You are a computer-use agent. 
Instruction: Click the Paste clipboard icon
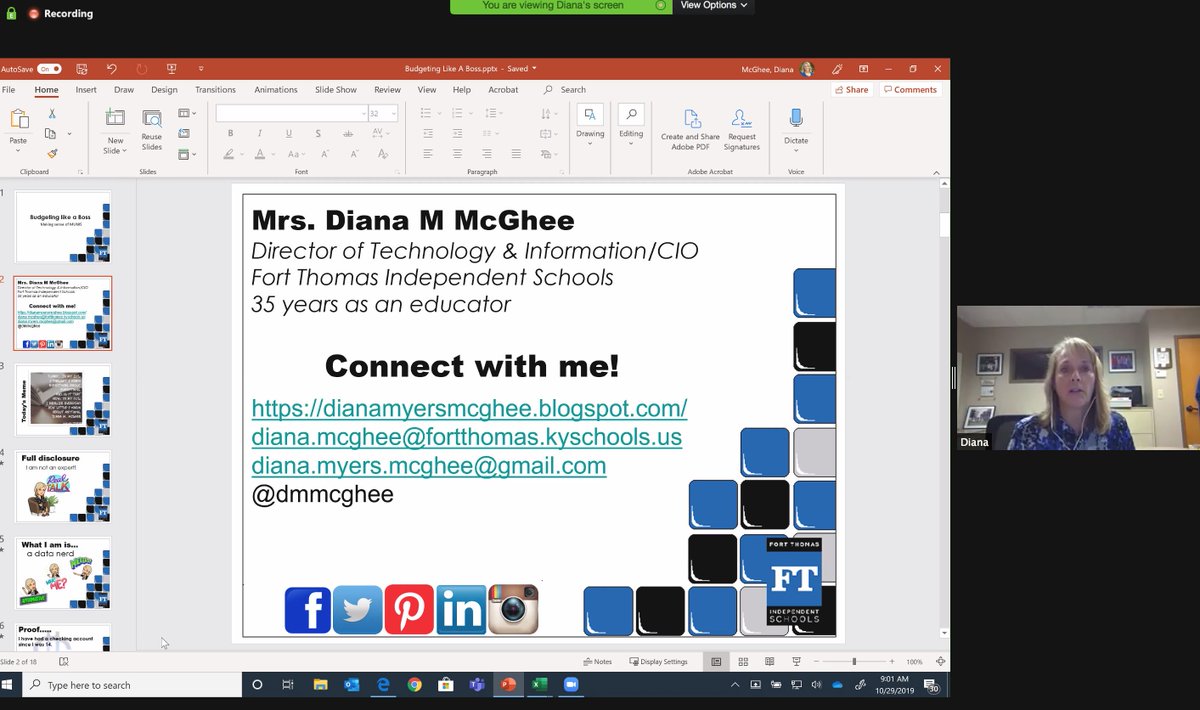pos(18,119)
